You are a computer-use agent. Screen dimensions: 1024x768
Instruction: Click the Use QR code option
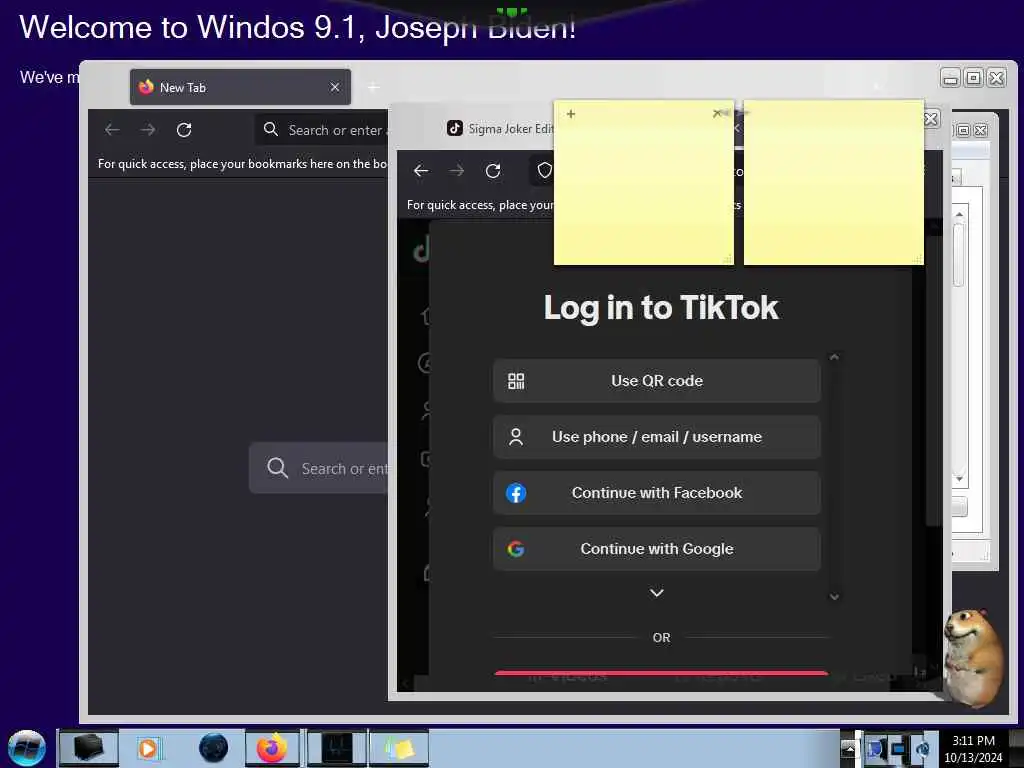click(656, 381)
